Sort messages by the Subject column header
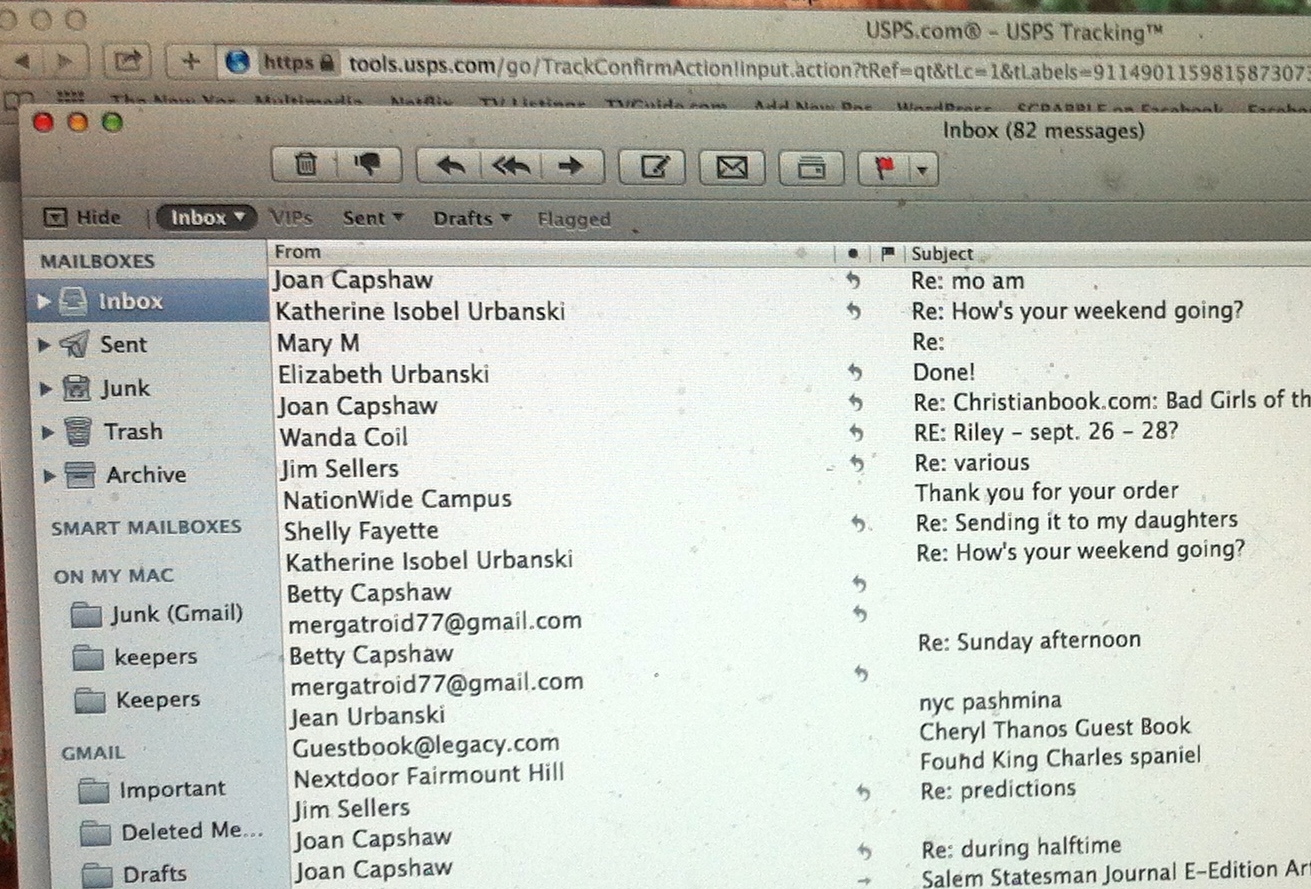The image size is (1311, 889). 942,254
